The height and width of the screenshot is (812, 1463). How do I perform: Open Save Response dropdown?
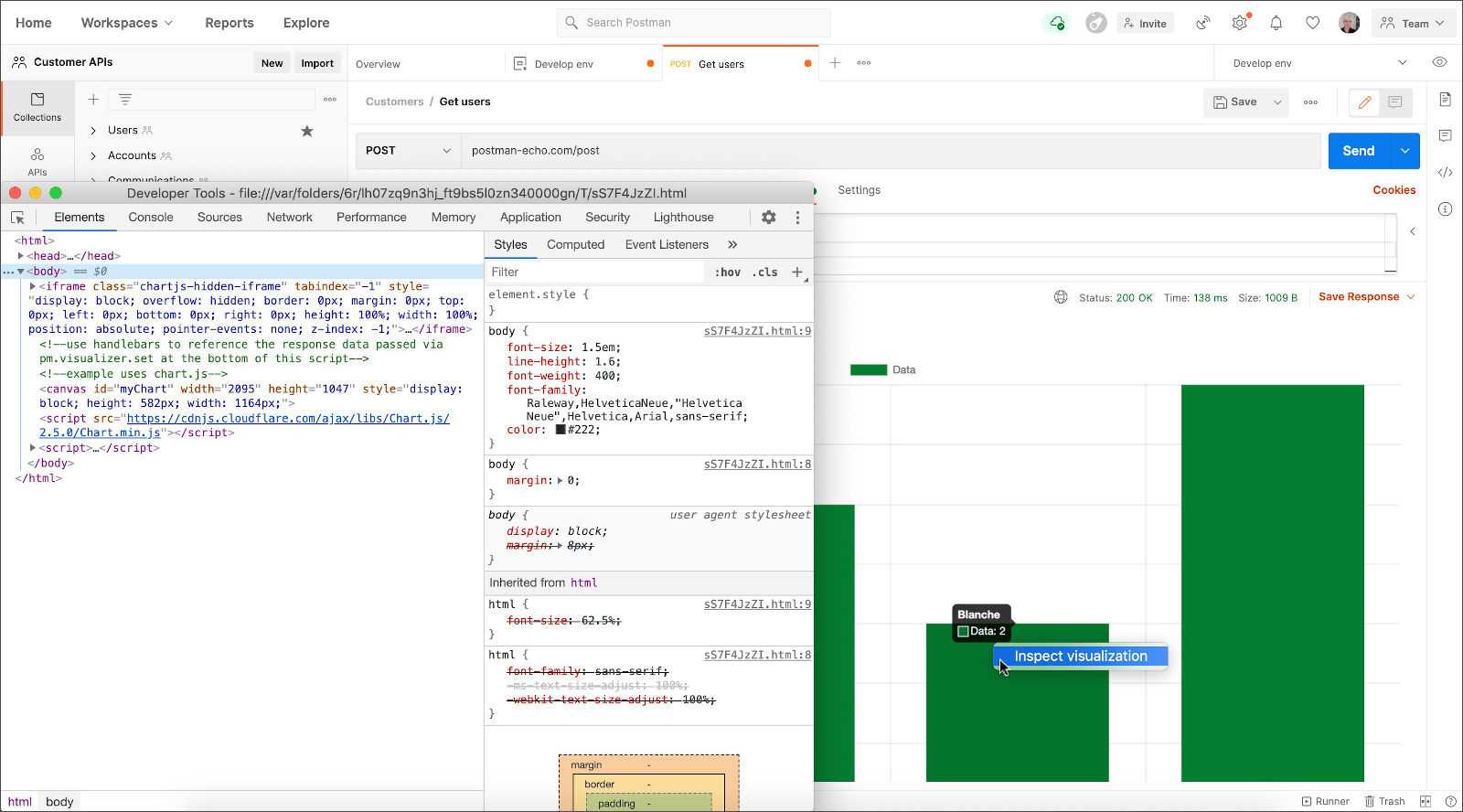click(x=1367, y=297)
